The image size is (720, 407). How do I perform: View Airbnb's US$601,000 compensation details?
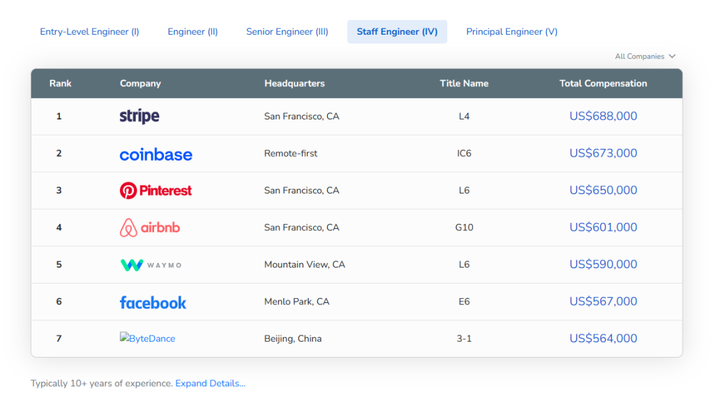(603, 227)
